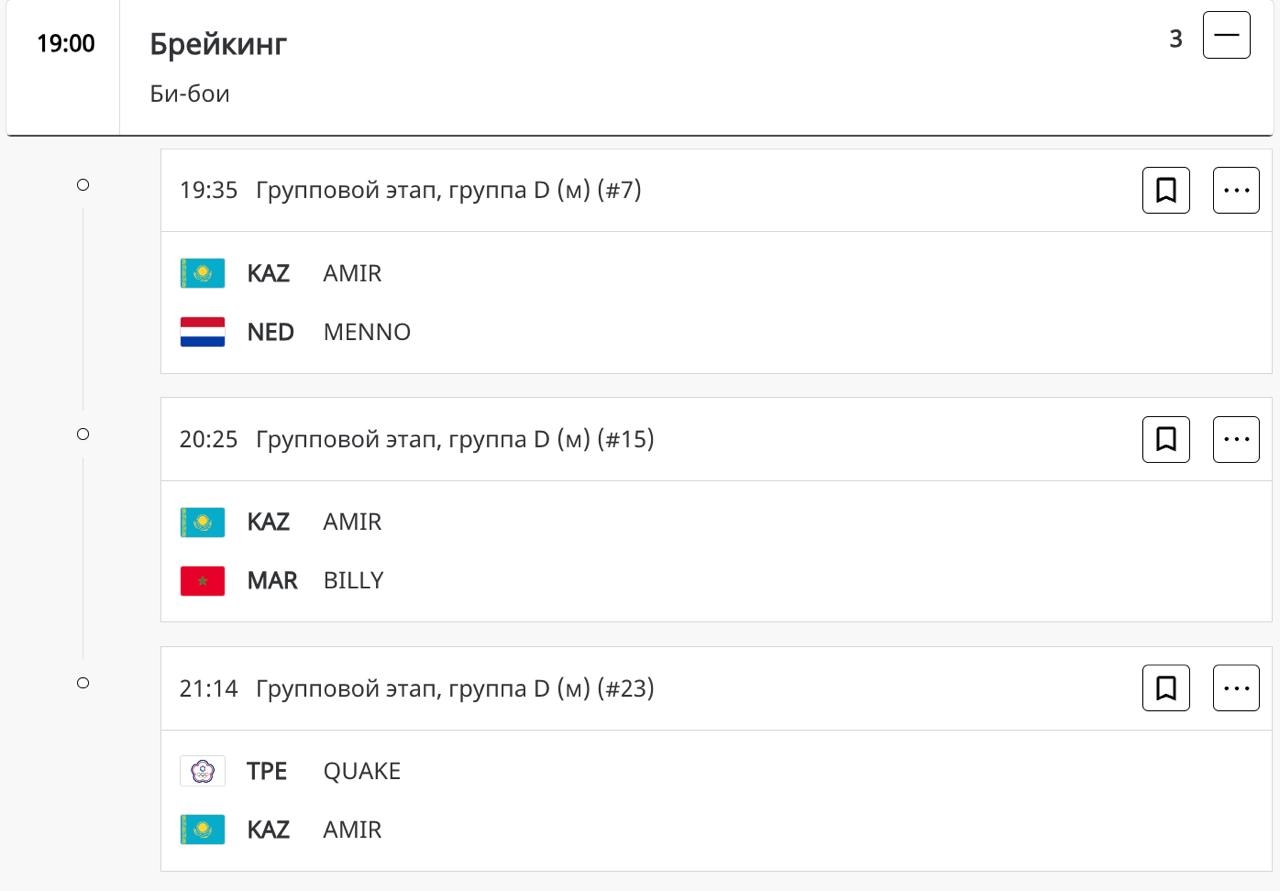Click the Chinese Taipei flag next to QUAKE
This screenshot has width=1280, height=891.
point(202,771)
